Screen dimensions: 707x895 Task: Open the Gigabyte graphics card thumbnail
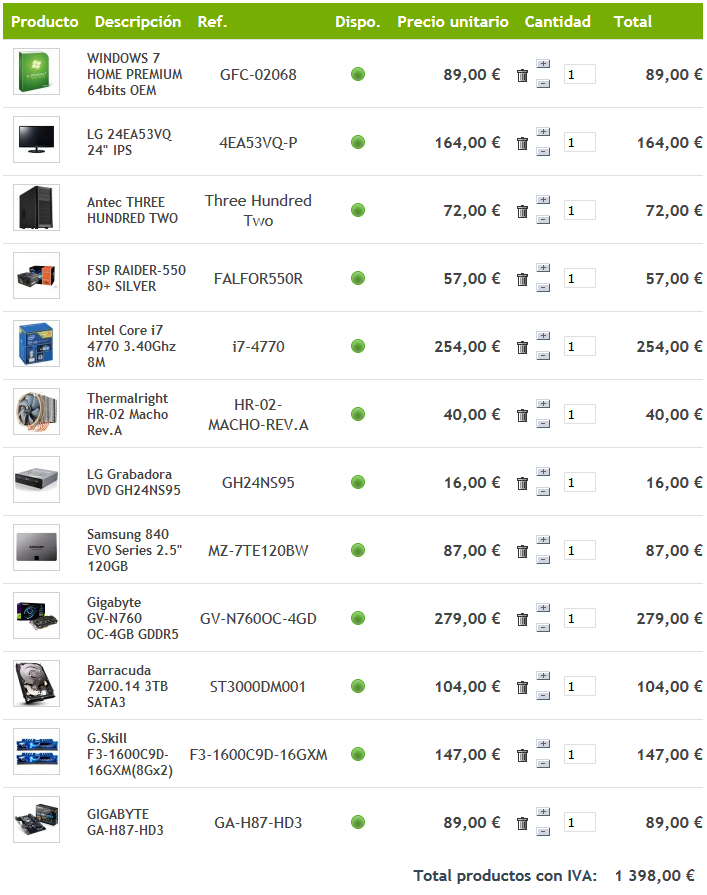[x=37, y=615]
